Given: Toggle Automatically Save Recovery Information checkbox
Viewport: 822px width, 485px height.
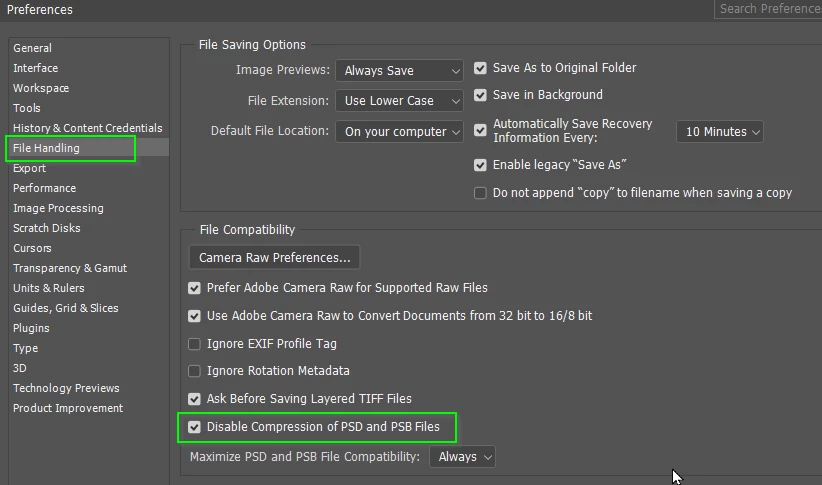Looking at the screenshot, I should (x=480, y=130).
